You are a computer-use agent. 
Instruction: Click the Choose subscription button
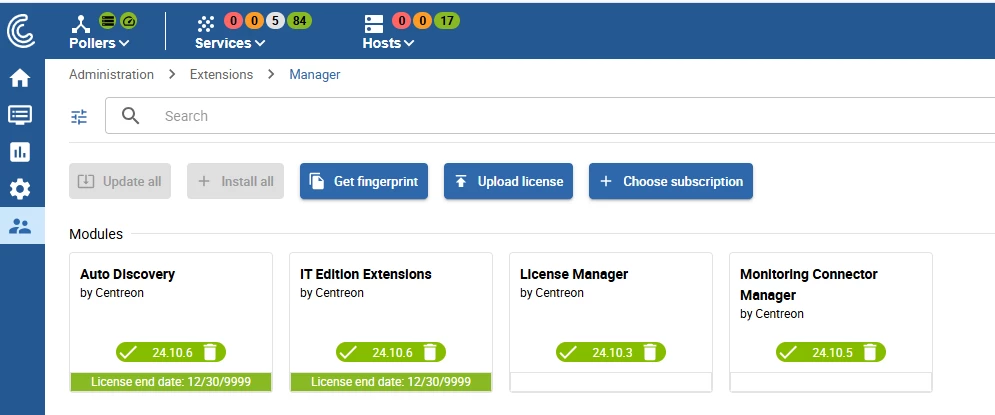(x=671, y=181)
